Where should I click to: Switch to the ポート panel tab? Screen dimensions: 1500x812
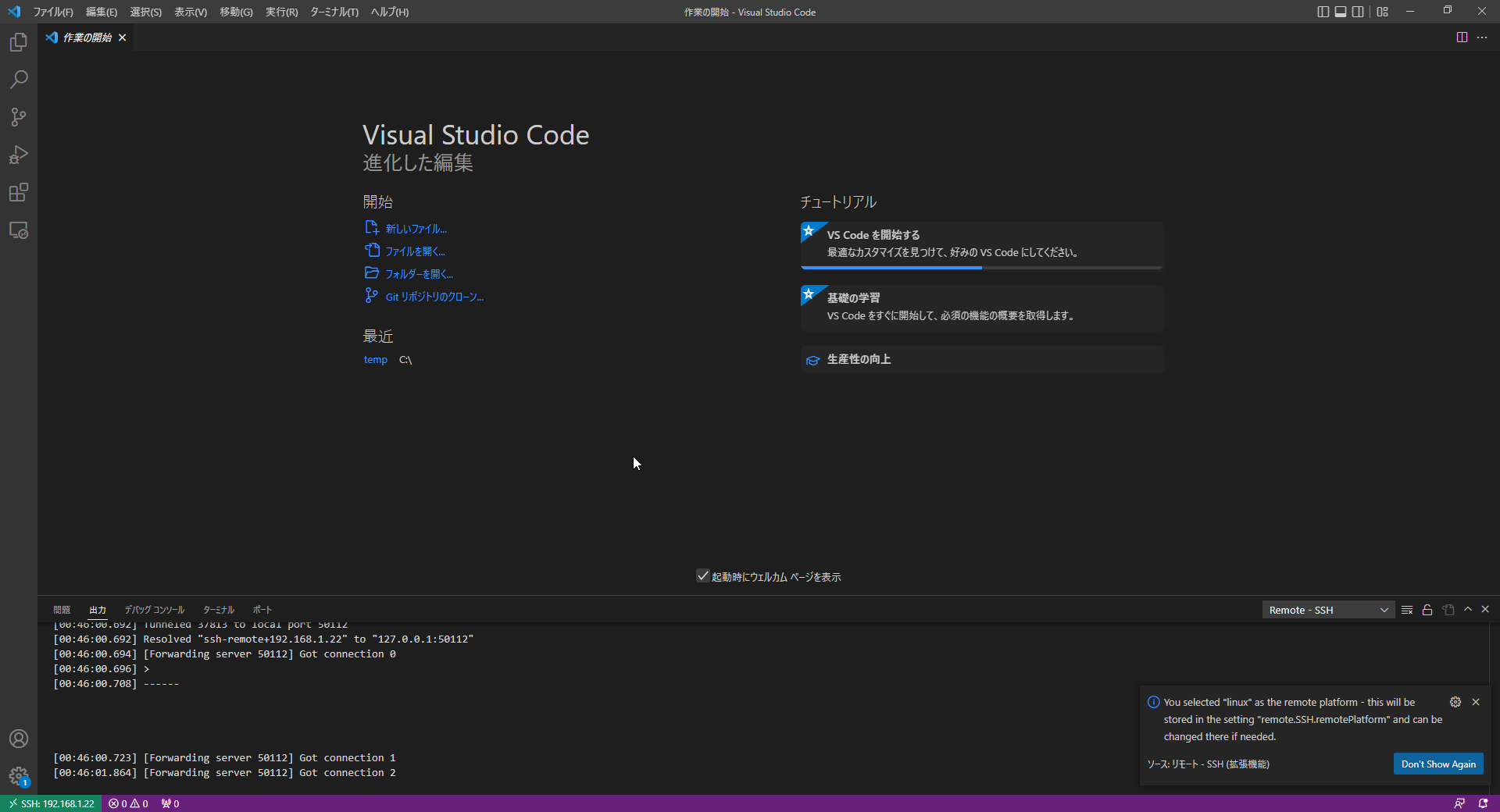(262, 610)
